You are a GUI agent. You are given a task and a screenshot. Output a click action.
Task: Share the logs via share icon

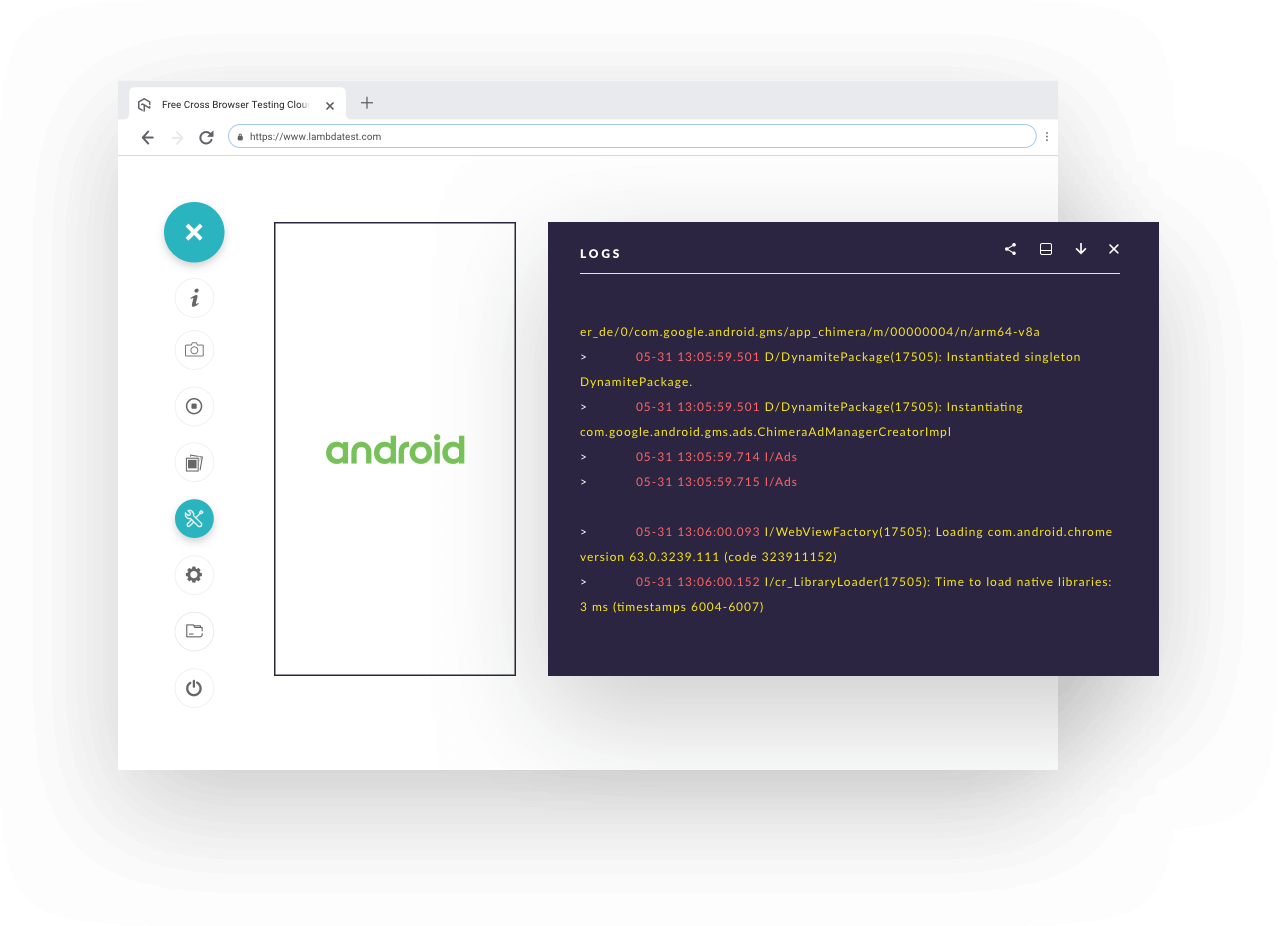(1010, 249)
